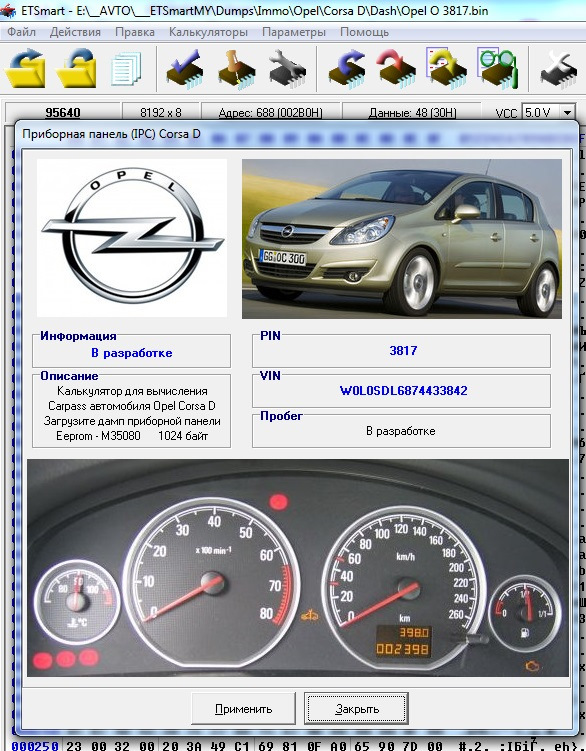The height and width of the screenshot is (751, 586).
Task: Click the open file folder icon
Action: pyautogui.click(x=25, y=68)
